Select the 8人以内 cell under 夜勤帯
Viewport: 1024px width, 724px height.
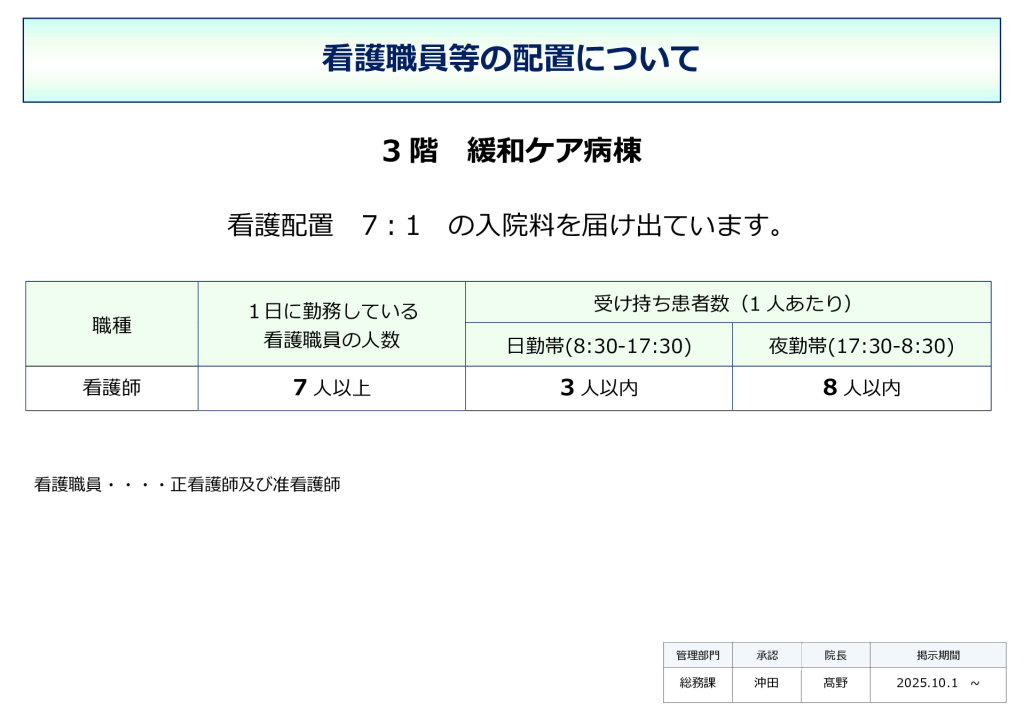pyautogui.click(x=861, y=388)
